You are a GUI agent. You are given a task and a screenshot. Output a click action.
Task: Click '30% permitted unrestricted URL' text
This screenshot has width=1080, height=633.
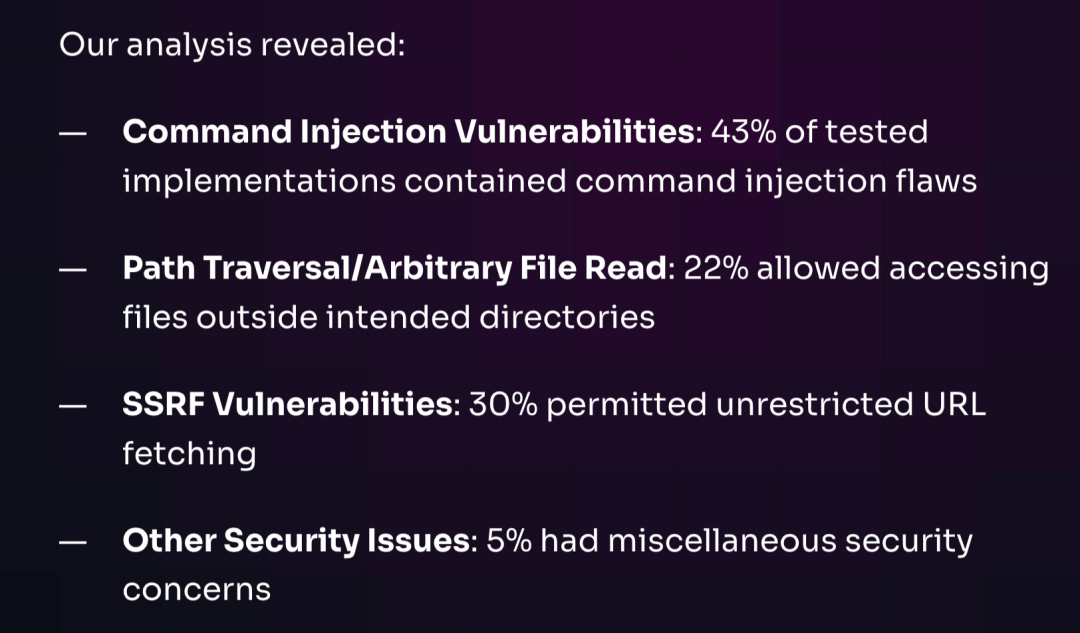[727, 404]
